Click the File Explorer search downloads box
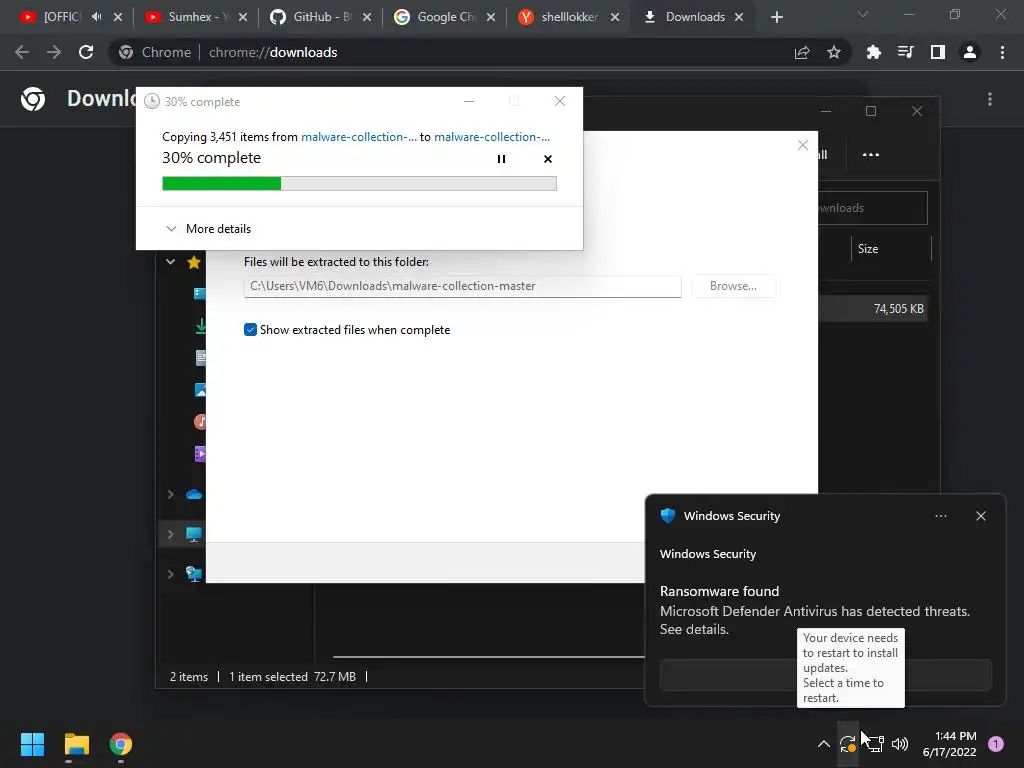The image size is (1024, 768). pos(872,208)
